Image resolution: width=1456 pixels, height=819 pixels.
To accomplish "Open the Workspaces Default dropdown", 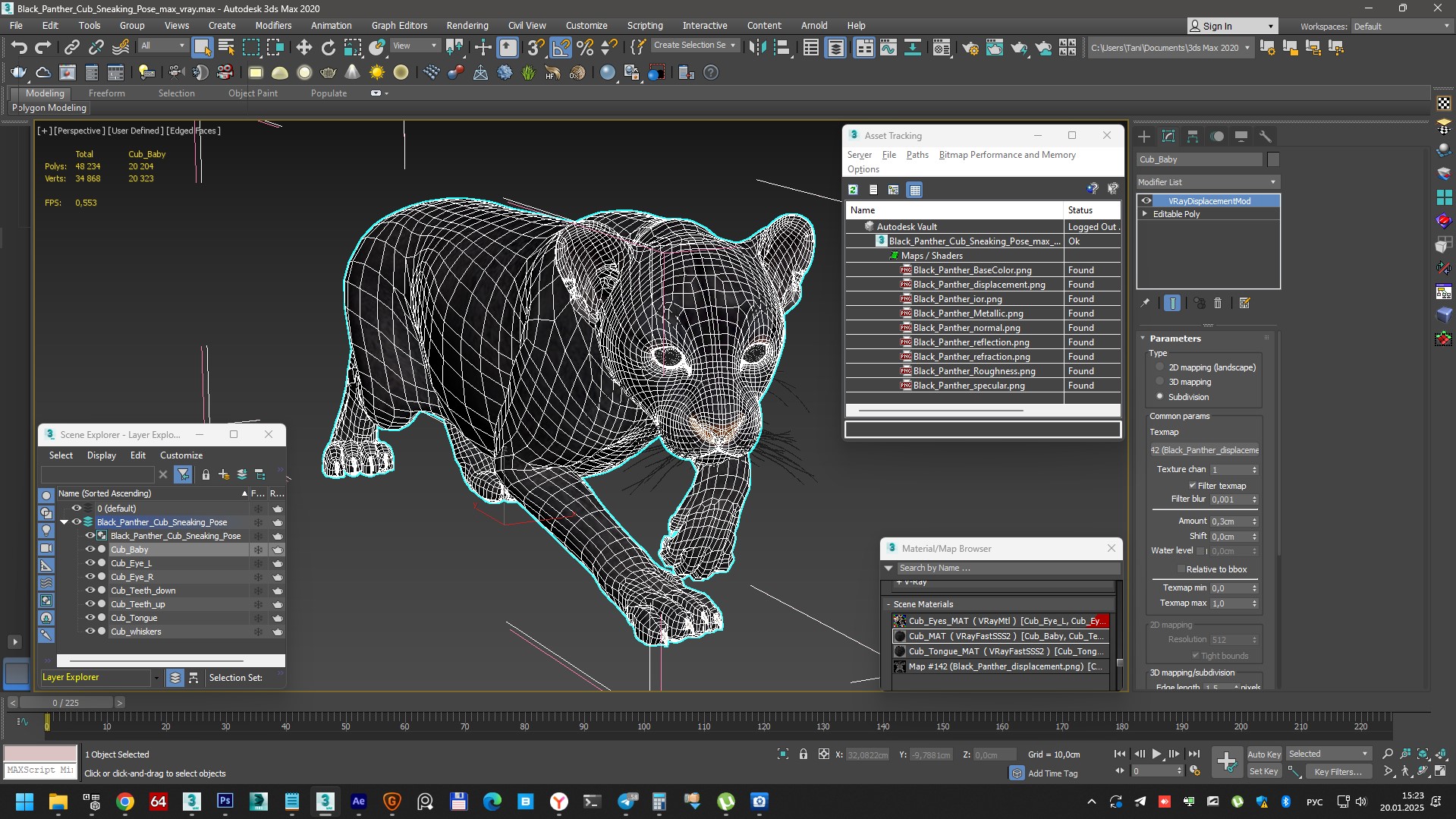I will click(x=1401, y=26).
